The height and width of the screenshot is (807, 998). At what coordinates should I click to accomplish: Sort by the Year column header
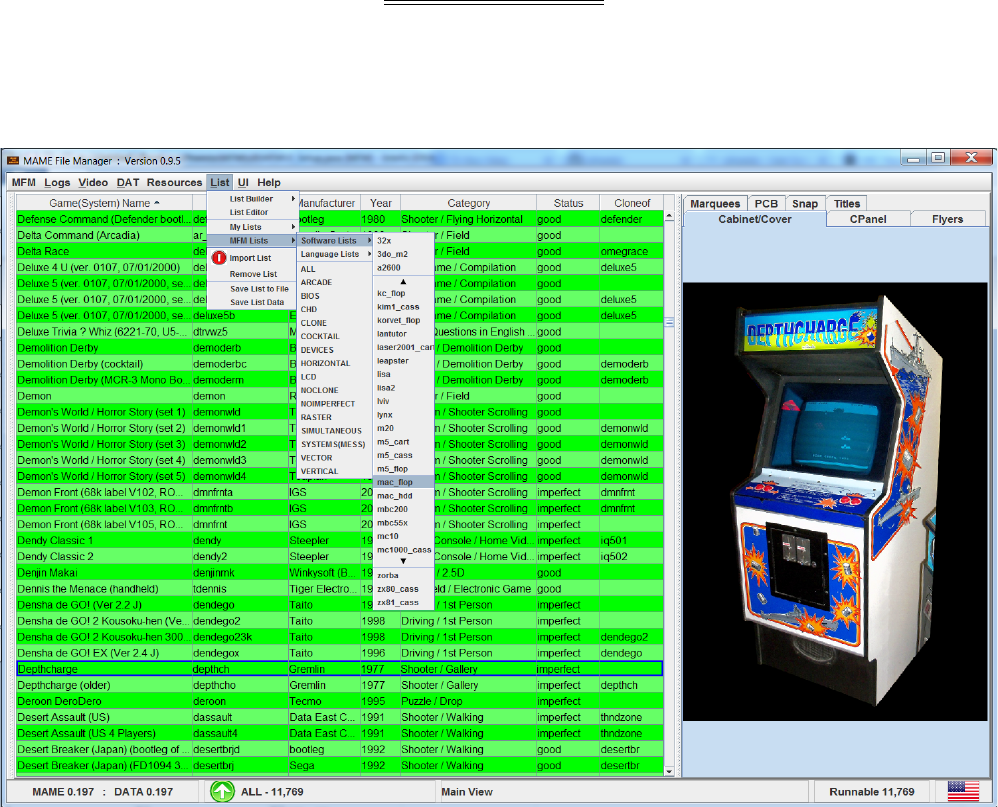[381, 203]
